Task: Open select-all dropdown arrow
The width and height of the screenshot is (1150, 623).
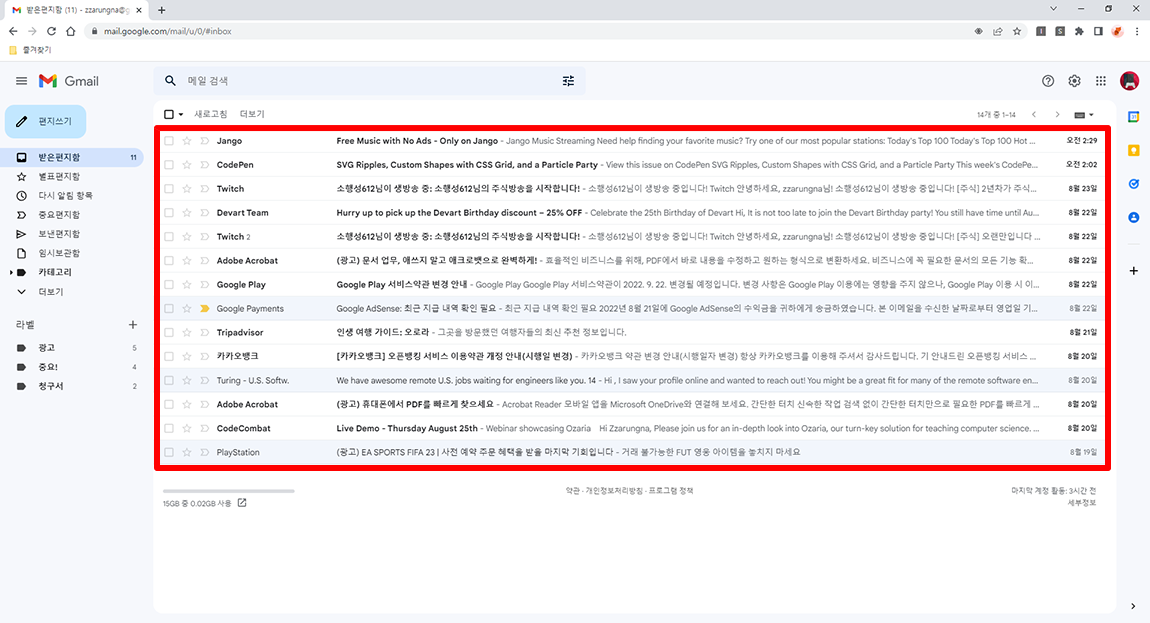Action: pyautogui.click(x=181, y=114)
